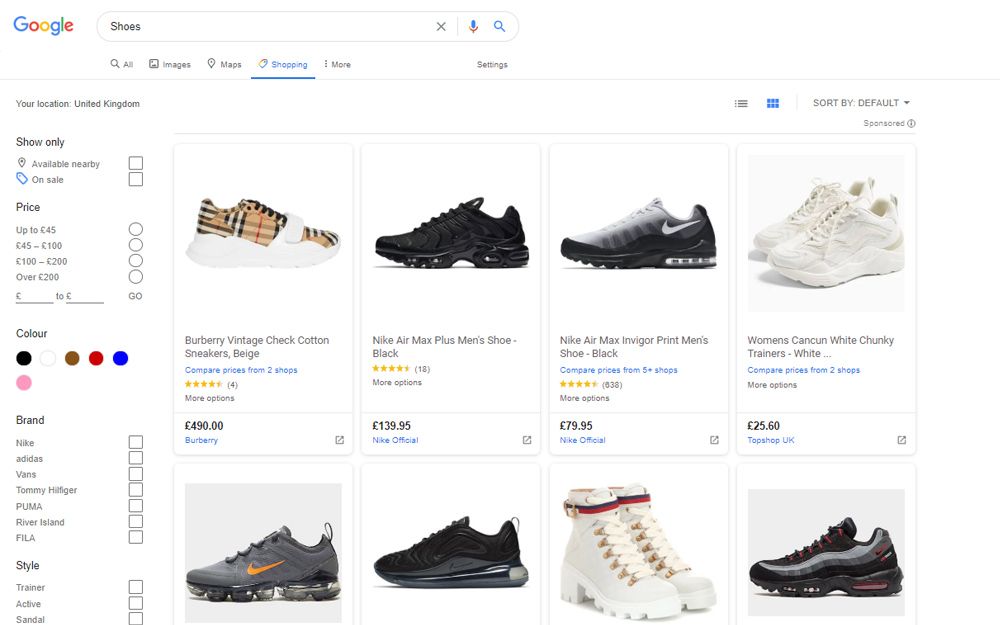The width and height of the screenshot is (1000, 625).
Task: Filter by blue colour swatch
Action: (x=121, y=358)
